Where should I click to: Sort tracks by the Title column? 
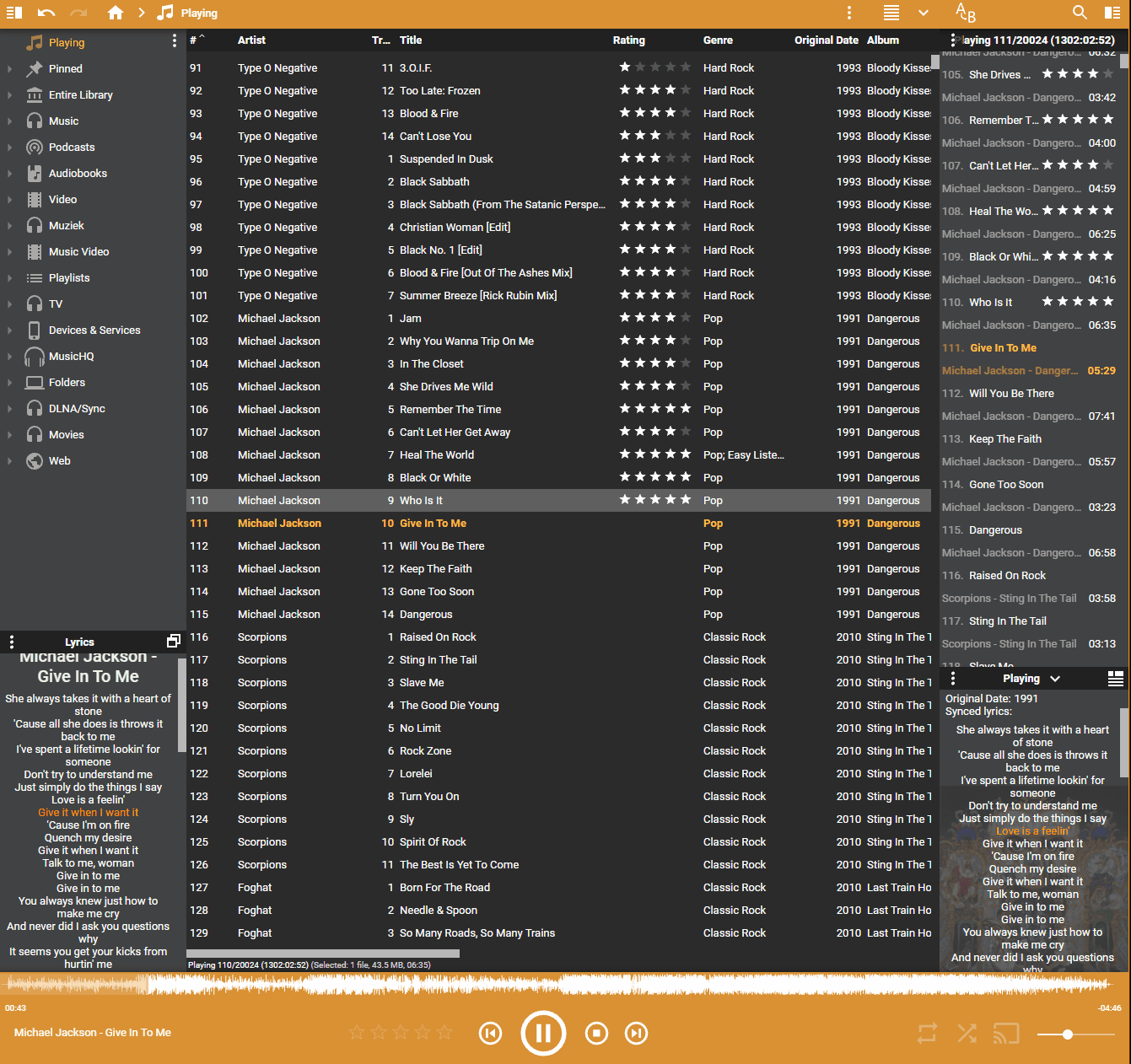(x=411, y=40)
